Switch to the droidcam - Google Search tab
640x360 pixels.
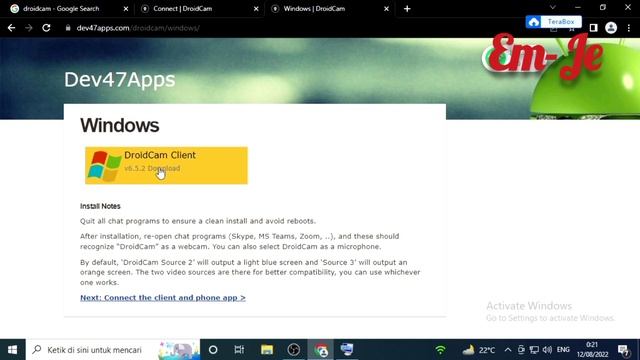coord(61,9)
